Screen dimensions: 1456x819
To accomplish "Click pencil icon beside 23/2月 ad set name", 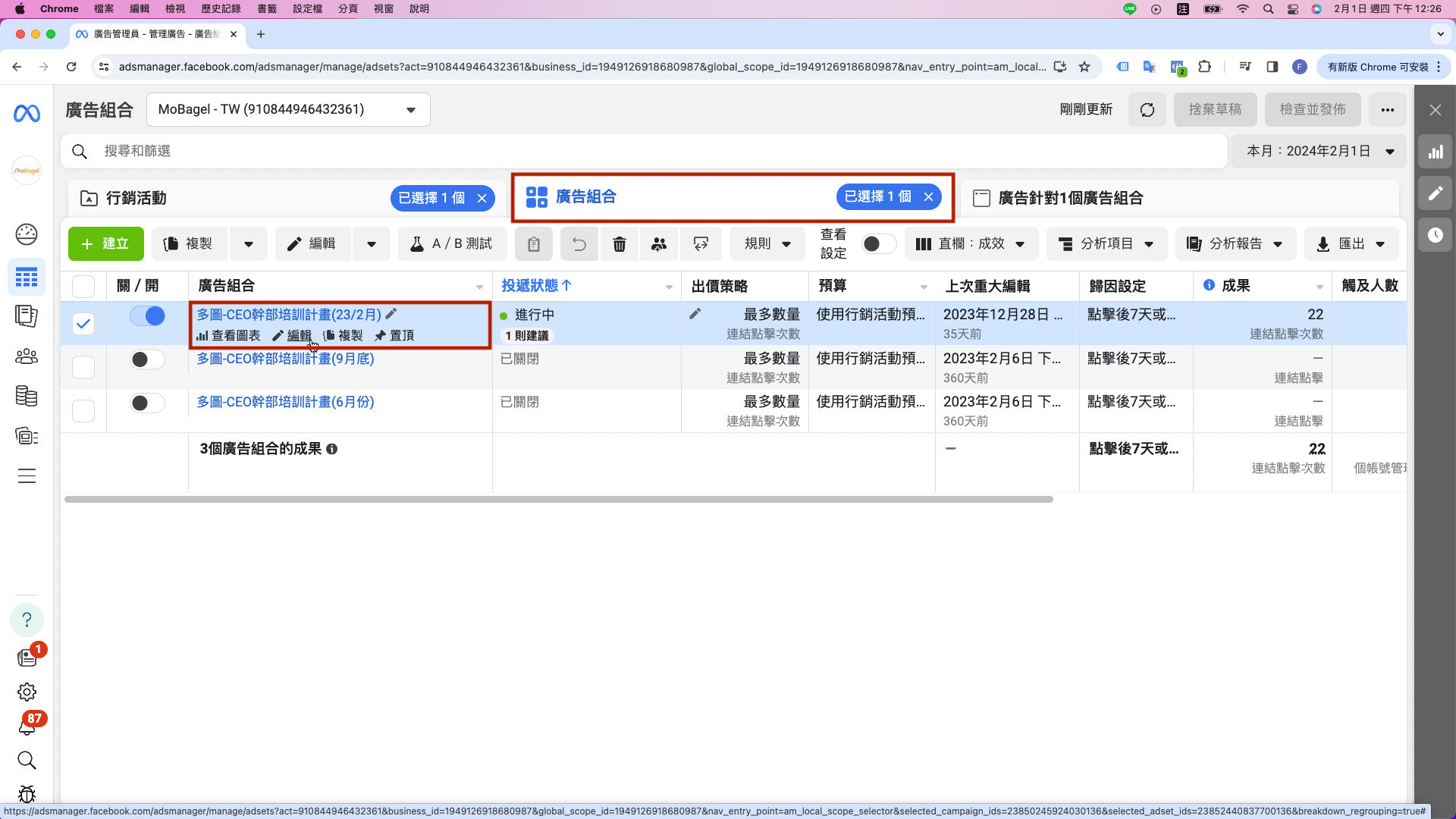I will coord(391,314).
